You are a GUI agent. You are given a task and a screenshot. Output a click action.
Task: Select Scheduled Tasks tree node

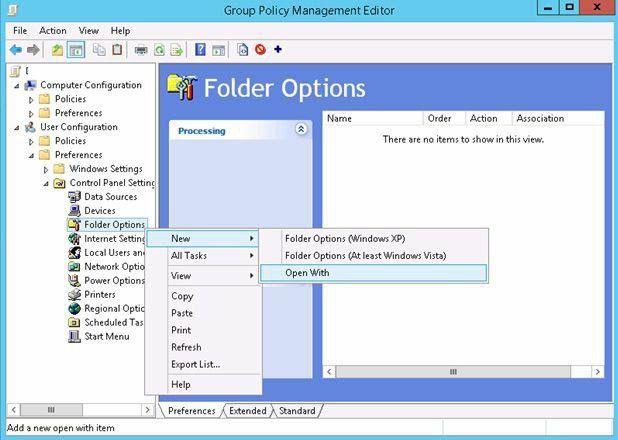[x=112, y=323]
